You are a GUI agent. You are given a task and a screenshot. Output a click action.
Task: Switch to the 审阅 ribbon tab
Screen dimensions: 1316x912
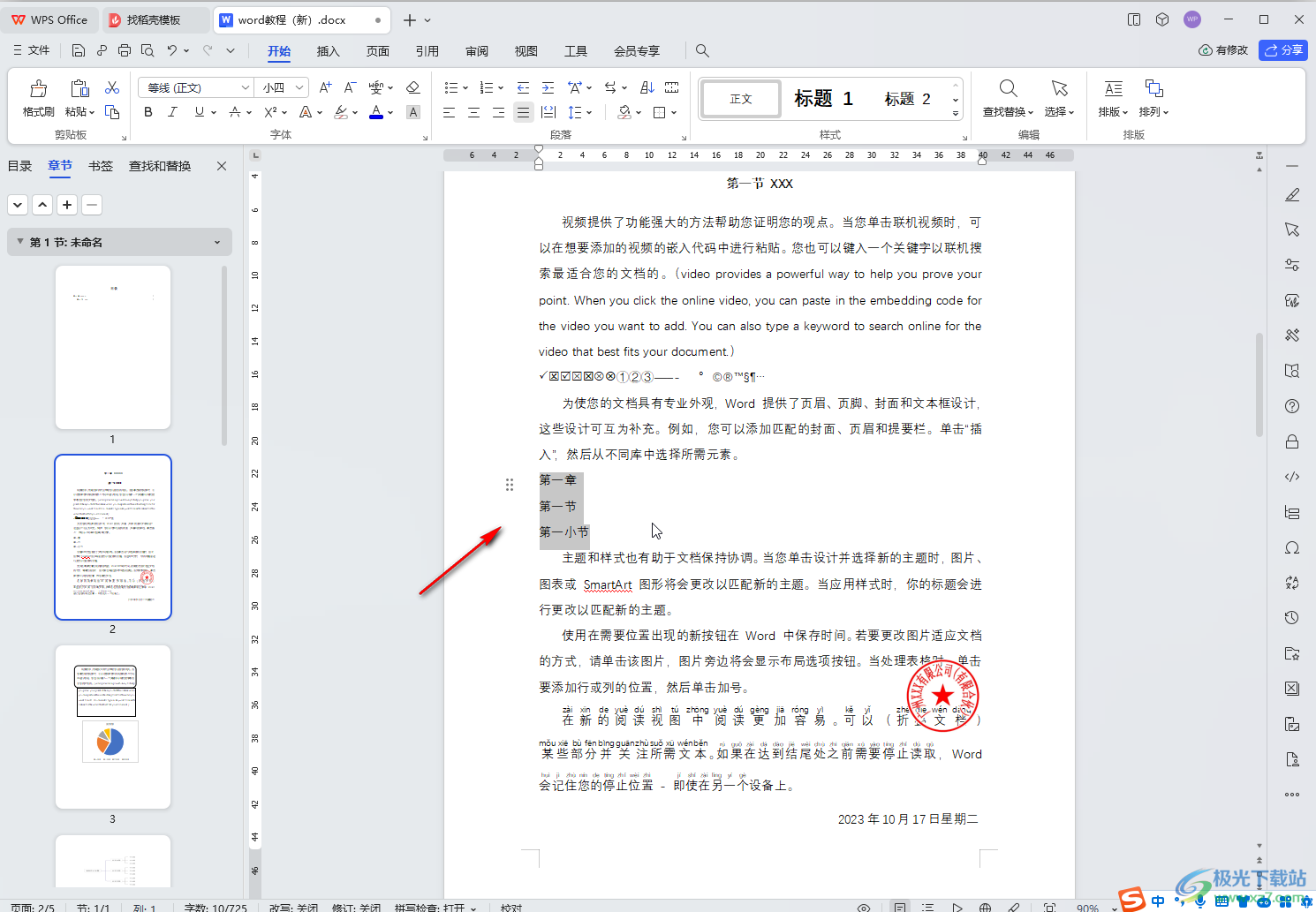coord(477,51)
